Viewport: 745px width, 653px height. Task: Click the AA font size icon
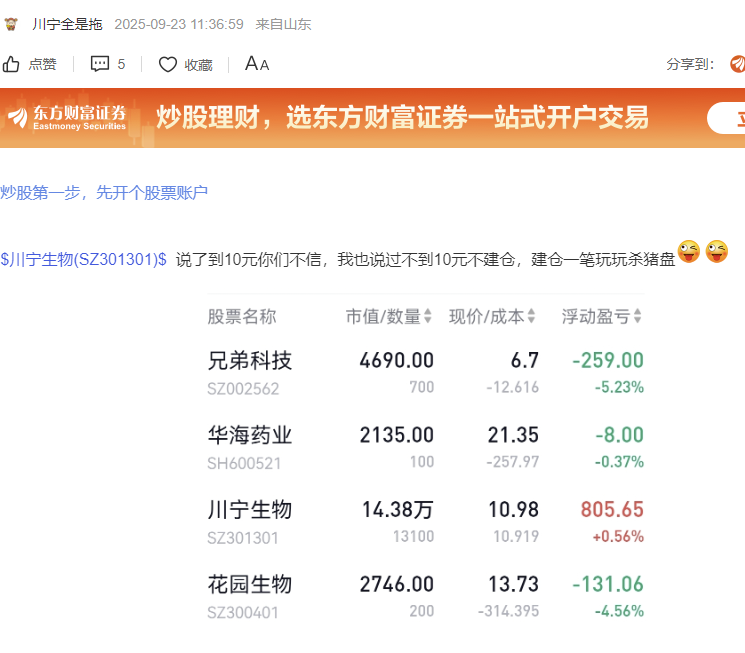257,64
